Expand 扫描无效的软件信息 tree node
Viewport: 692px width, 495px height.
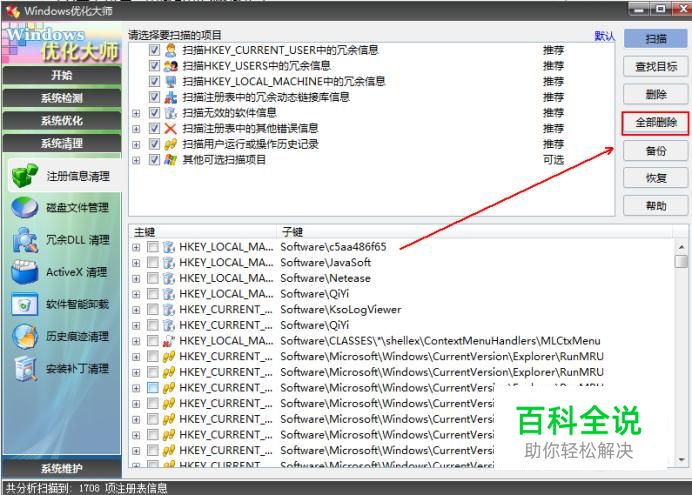tap(136, 113)
